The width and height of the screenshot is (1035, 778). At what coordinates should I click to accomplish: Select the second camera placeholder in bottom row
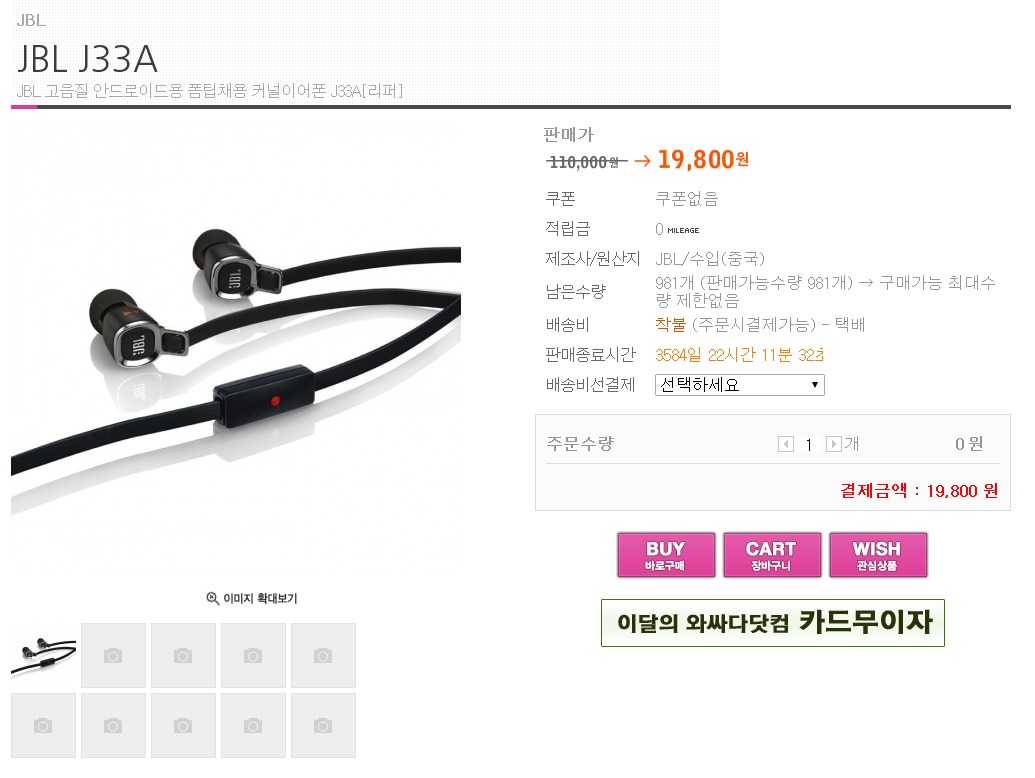pyautogui.click(x=114, y=725)
